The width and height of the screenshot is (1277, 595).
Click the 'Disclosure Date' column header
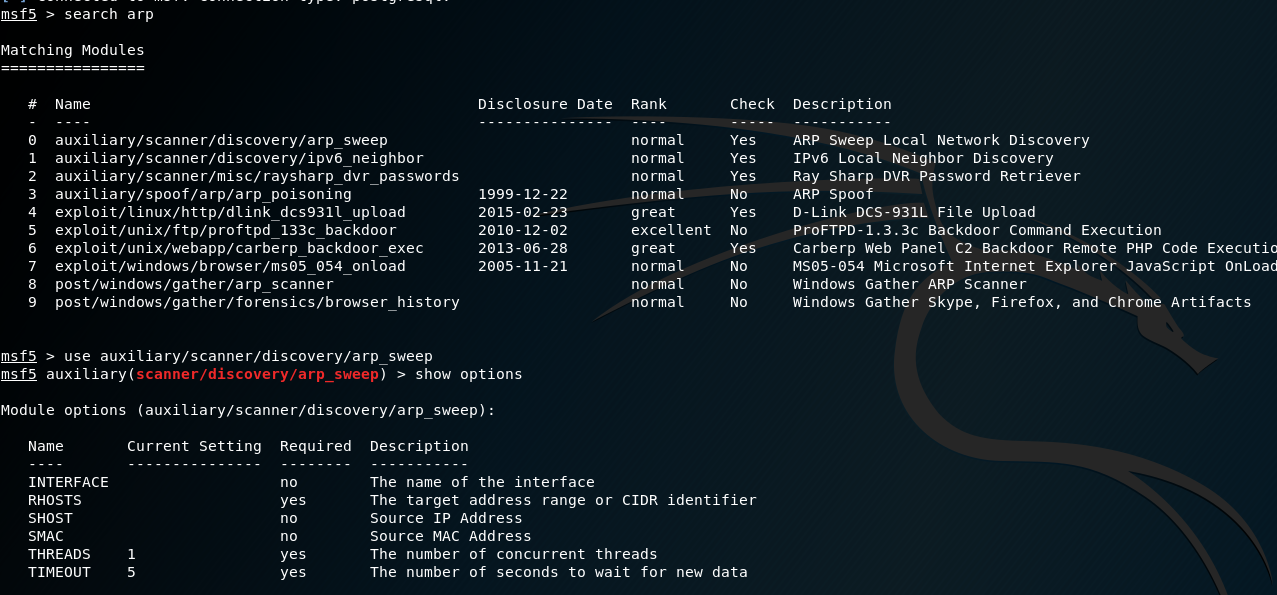point(545,104)
